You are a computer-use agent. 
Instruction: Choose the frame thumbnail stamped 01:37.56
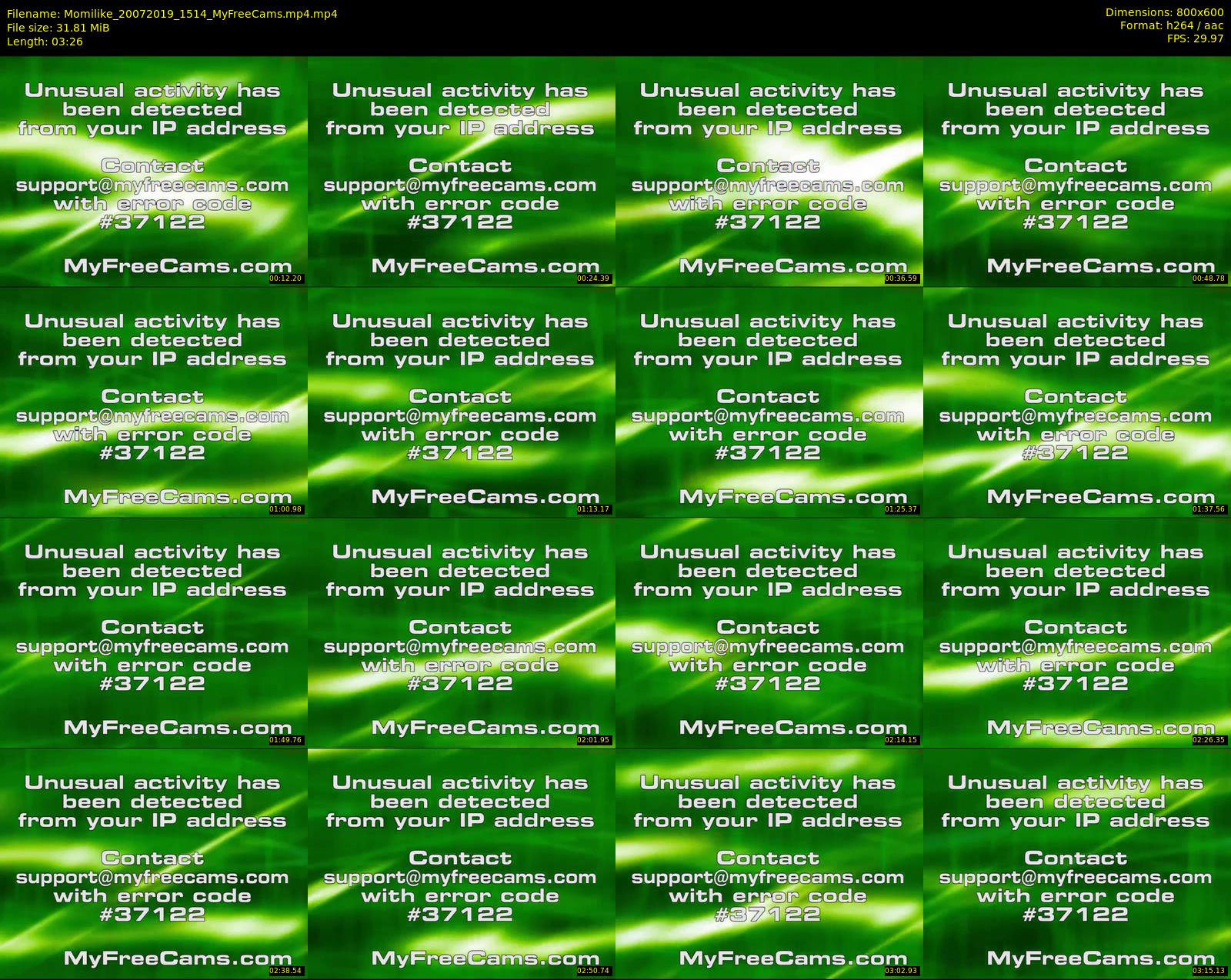pos(1076,402)
